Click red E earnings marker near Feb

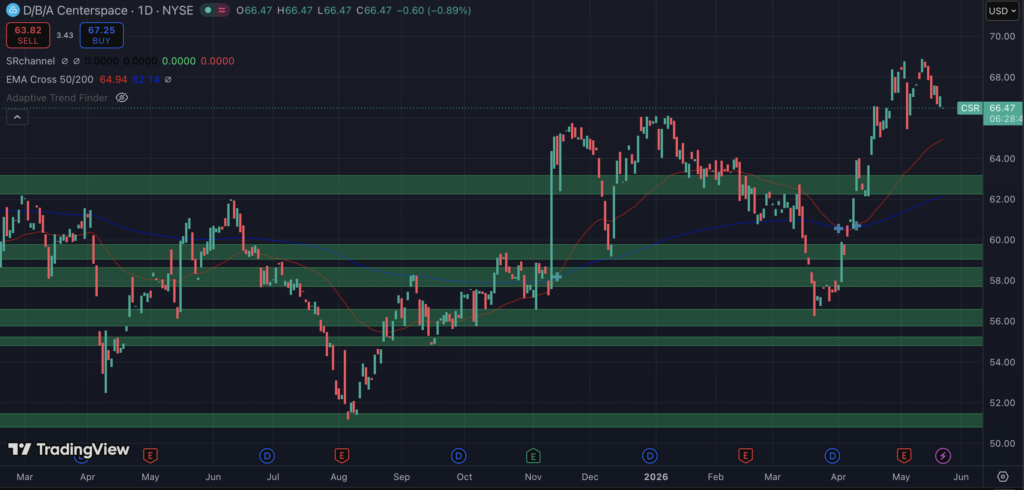[x=745, y=455]
